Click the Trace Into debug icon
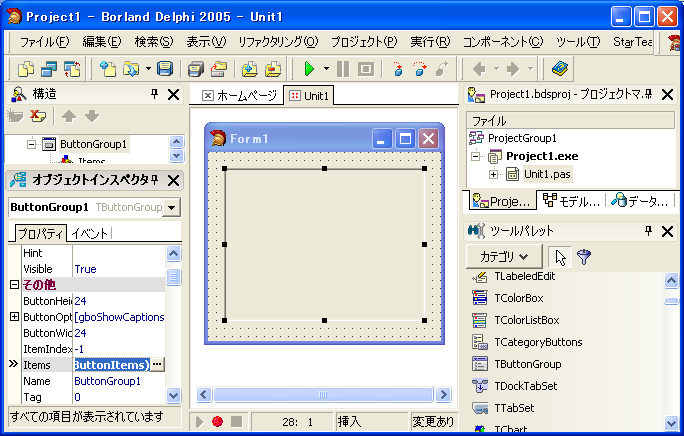The width and height of the screenshot is (684, 436). [x=397, y=69]
